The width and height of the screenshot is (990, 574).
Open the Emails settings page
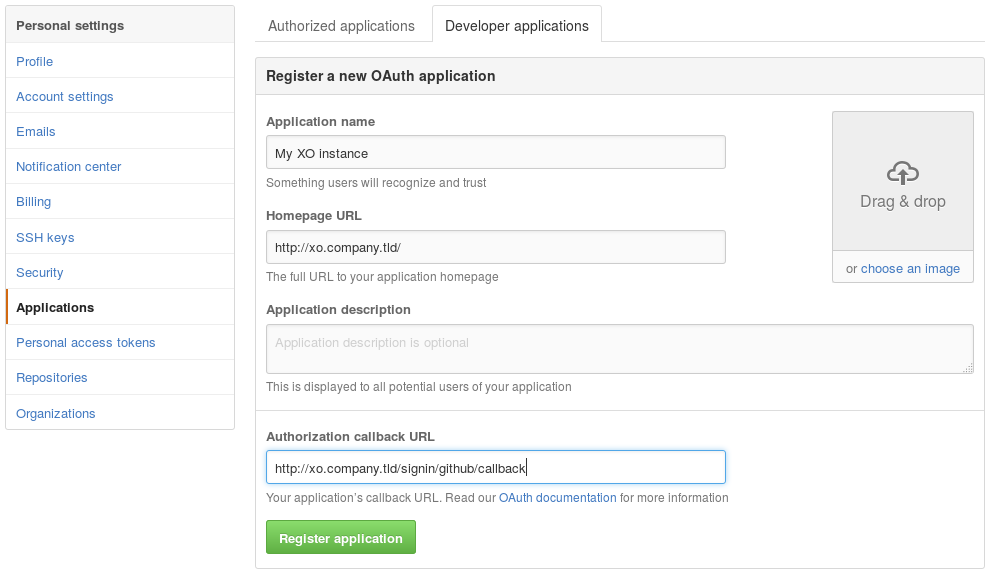[x=120, y=131]
